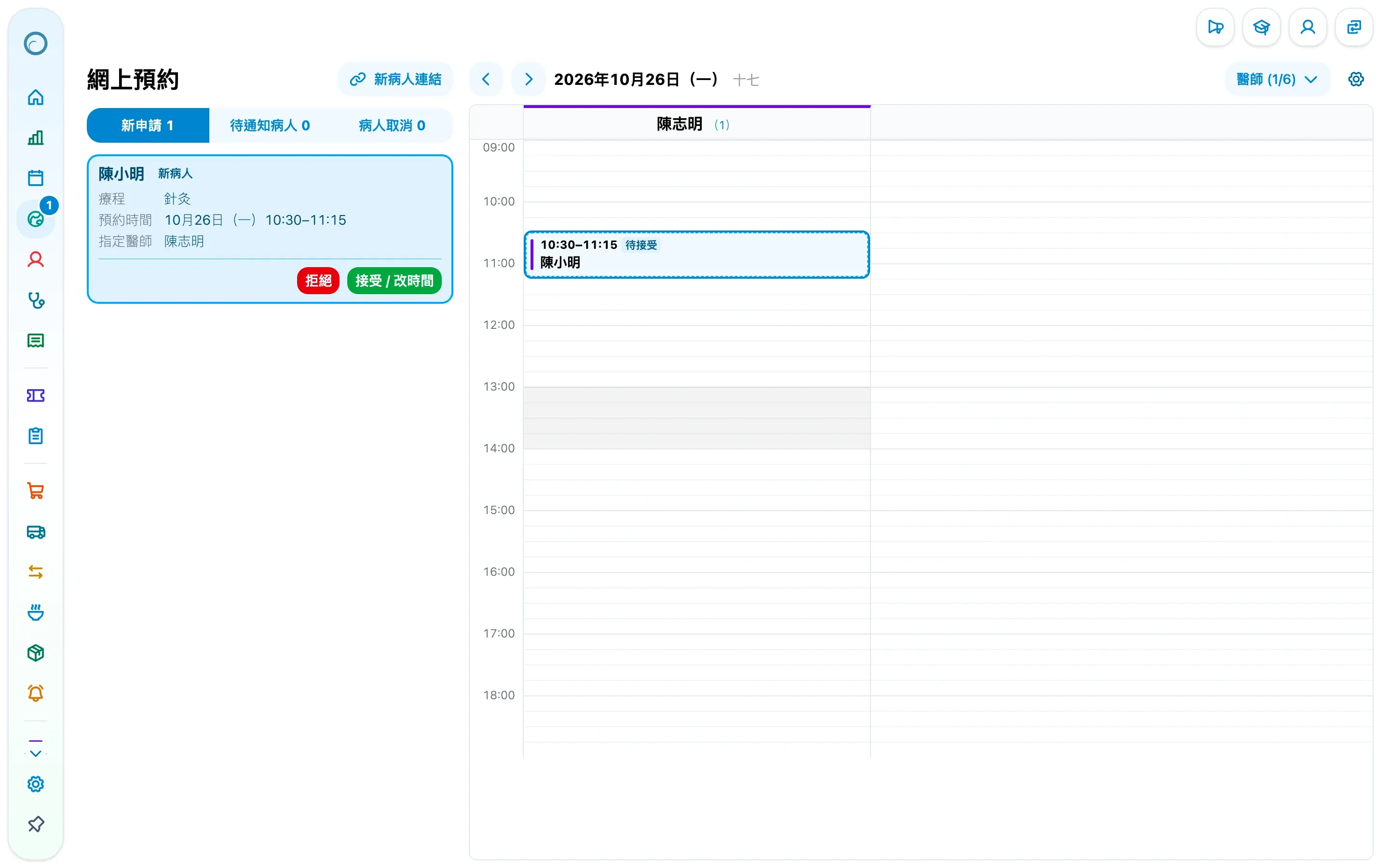
Task: Open the 新病人連結 link
Action: click(395, 79)
